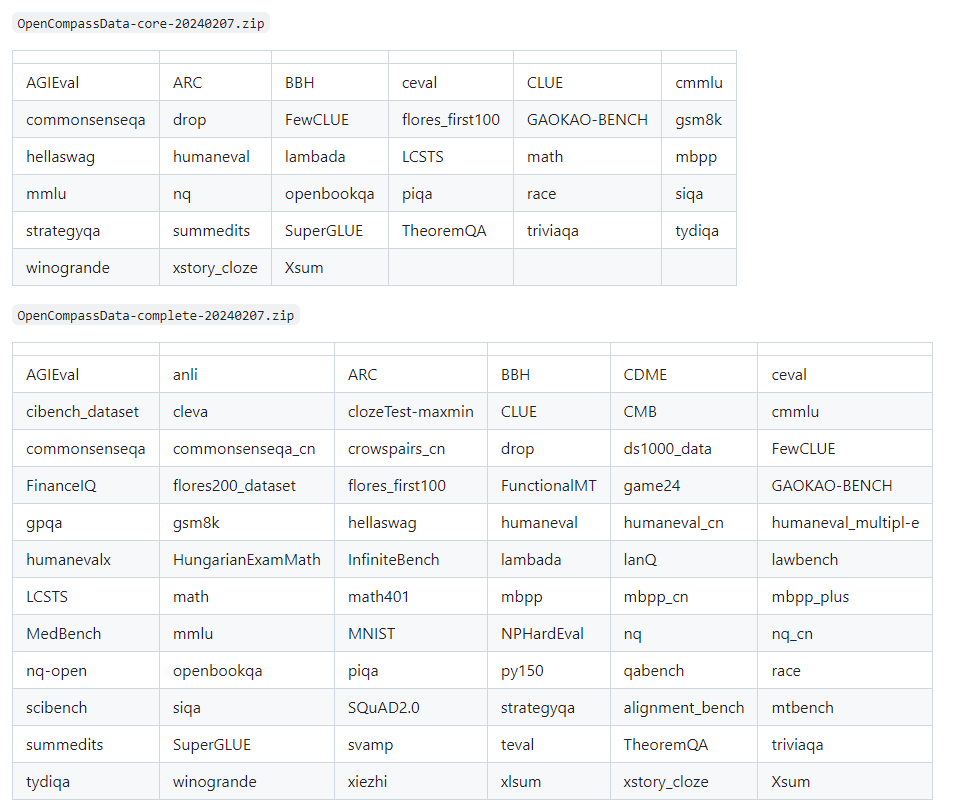Open the math dataset link
This screenshot has height=811, width=953.
point(541,156)
